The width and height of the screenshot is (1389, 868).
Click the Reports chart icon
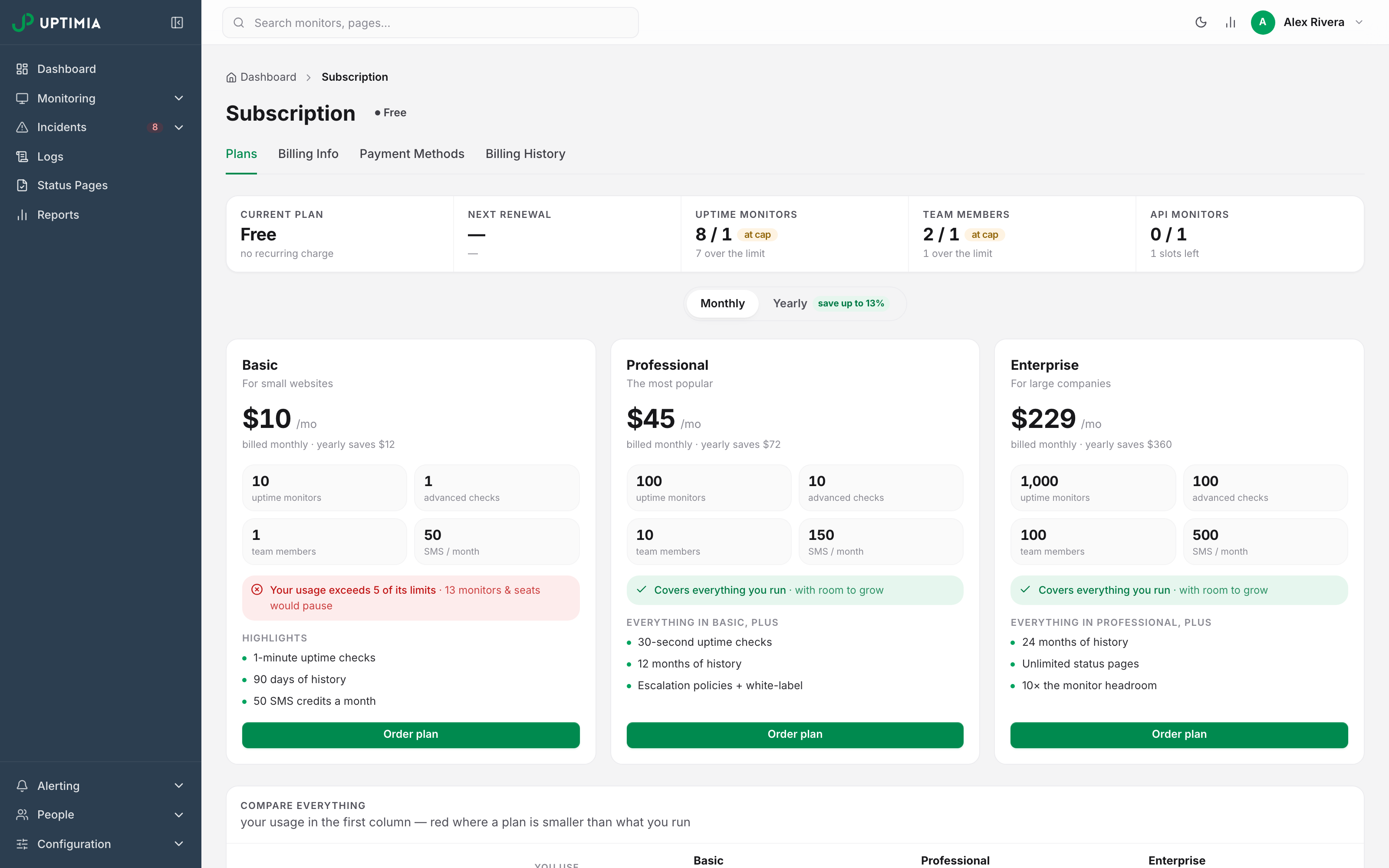(x=22, y=215)
